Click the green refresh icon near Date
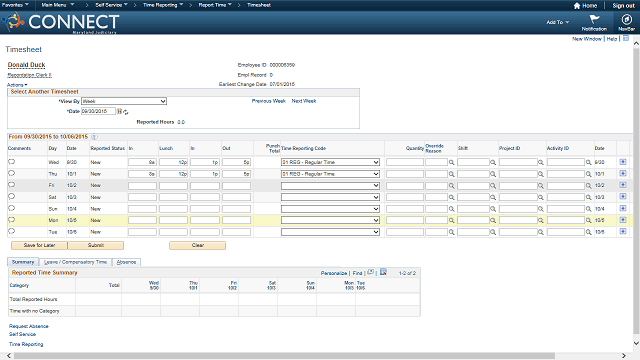The height and width of the screenshot is (360, 640). pyautogui.click(x=126, y=112)
